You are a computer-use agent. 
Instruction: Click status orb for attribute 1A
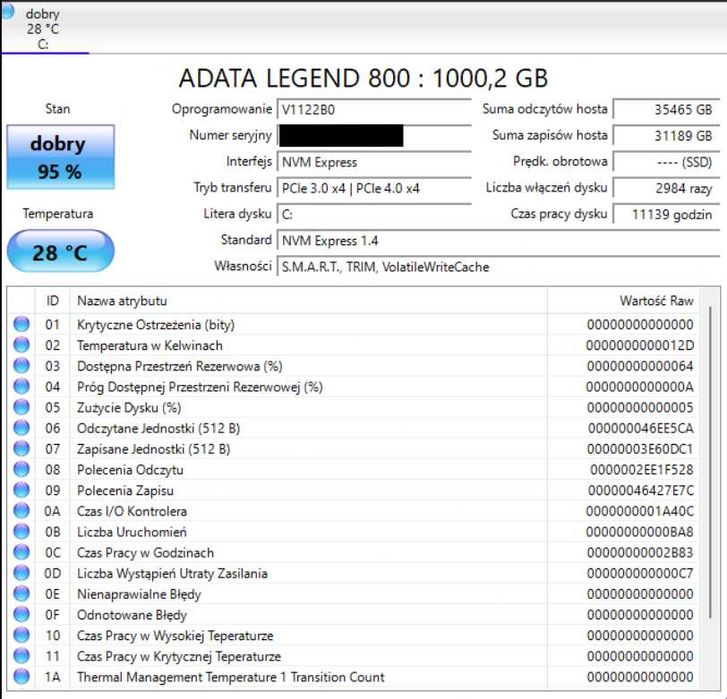(21, 677)
